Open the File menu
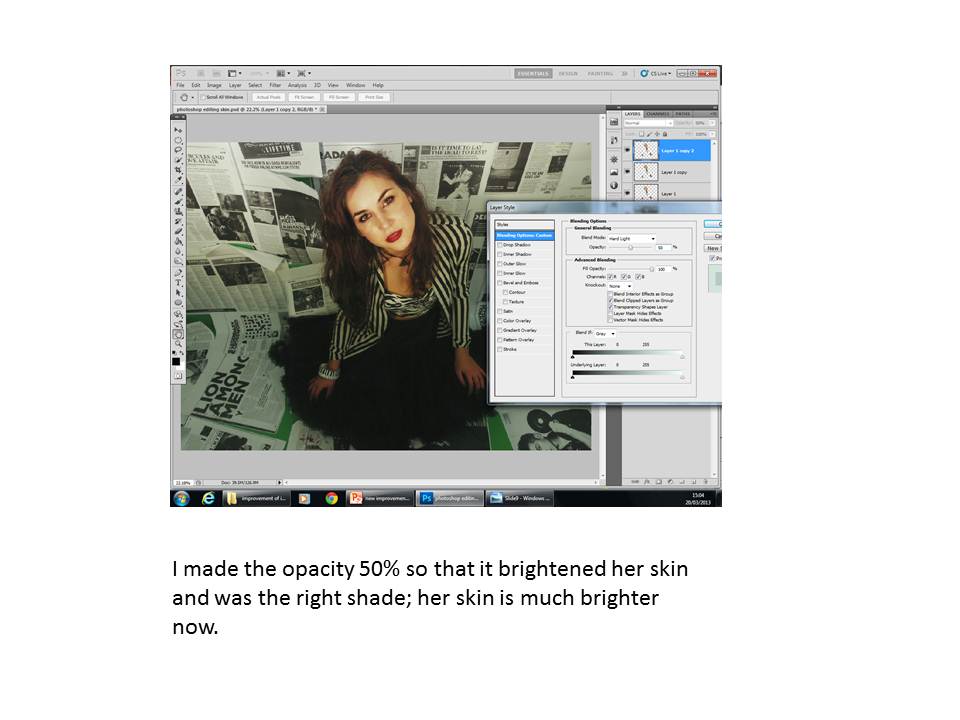Screen dimensions: 960x720 click(180, 86)
